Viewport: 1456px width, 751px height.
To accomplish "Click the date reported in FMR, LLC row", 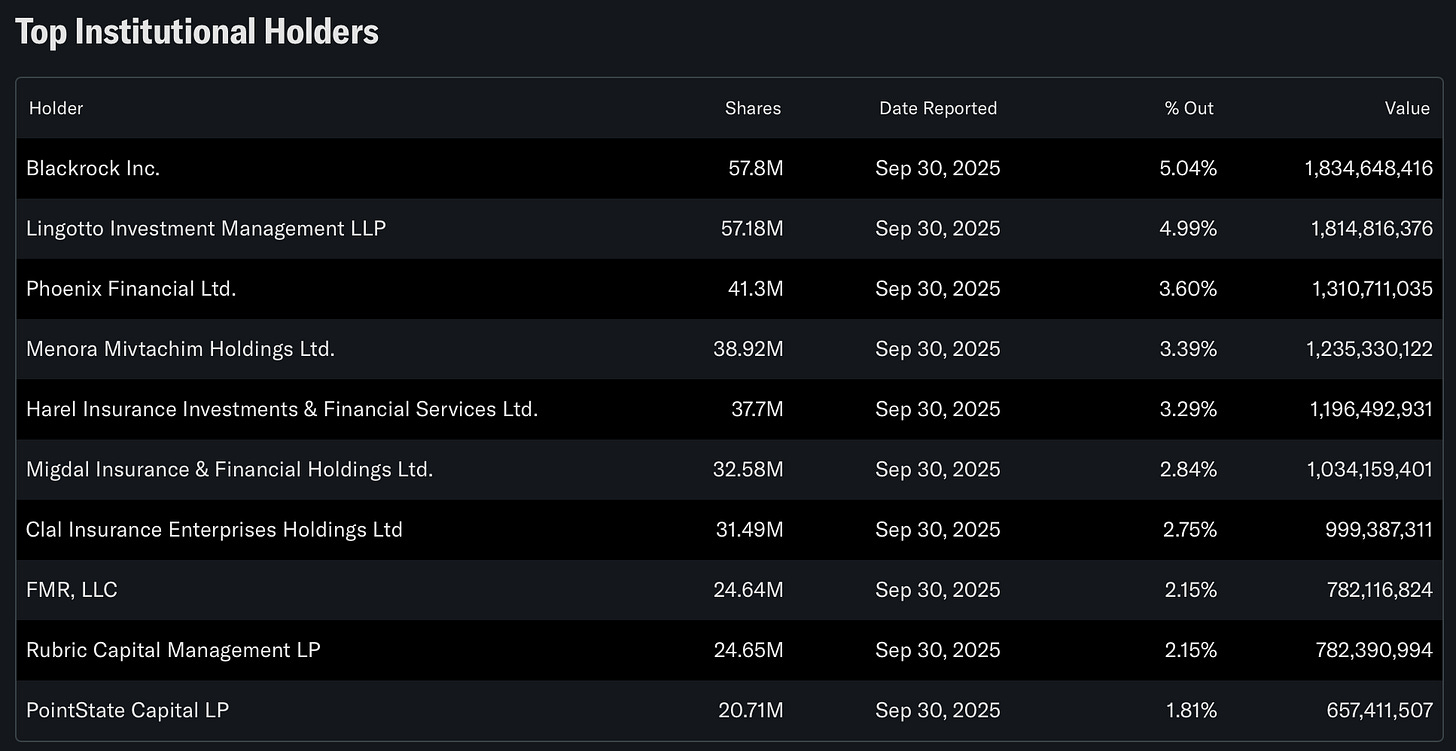I will point(938,590).
